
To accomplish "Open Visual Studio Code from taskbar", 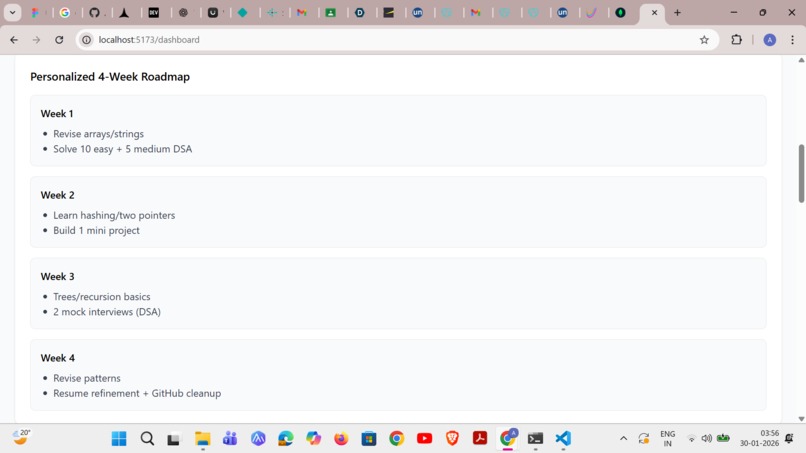I will [x=563, y=439].
